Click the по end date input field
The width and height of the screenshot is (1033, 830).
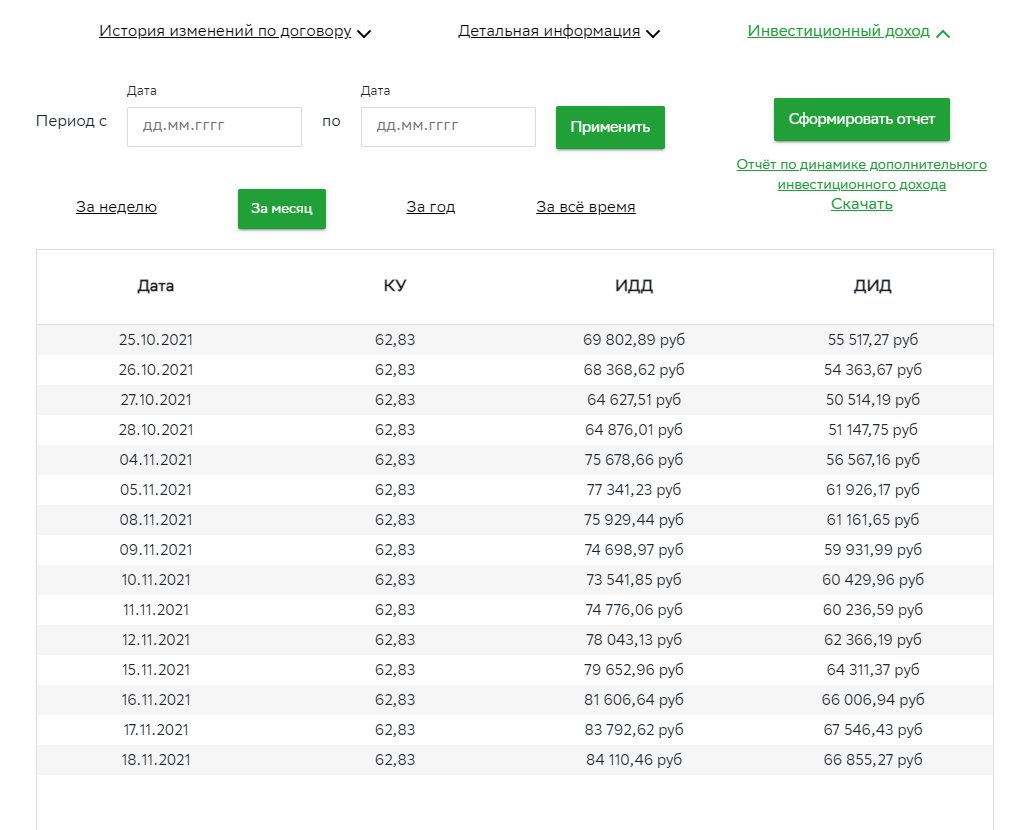(x=448, y=126)
